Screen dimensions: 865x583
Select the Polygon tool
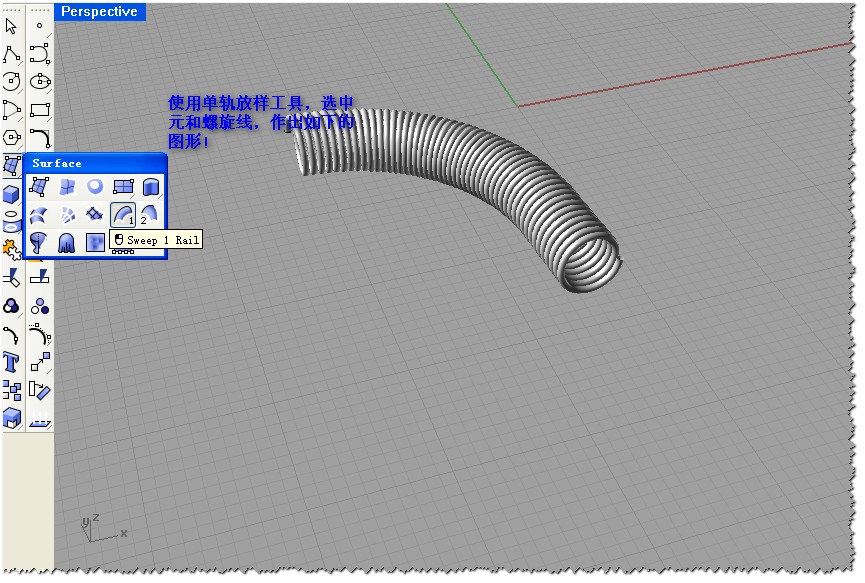(x=12, y=137)
